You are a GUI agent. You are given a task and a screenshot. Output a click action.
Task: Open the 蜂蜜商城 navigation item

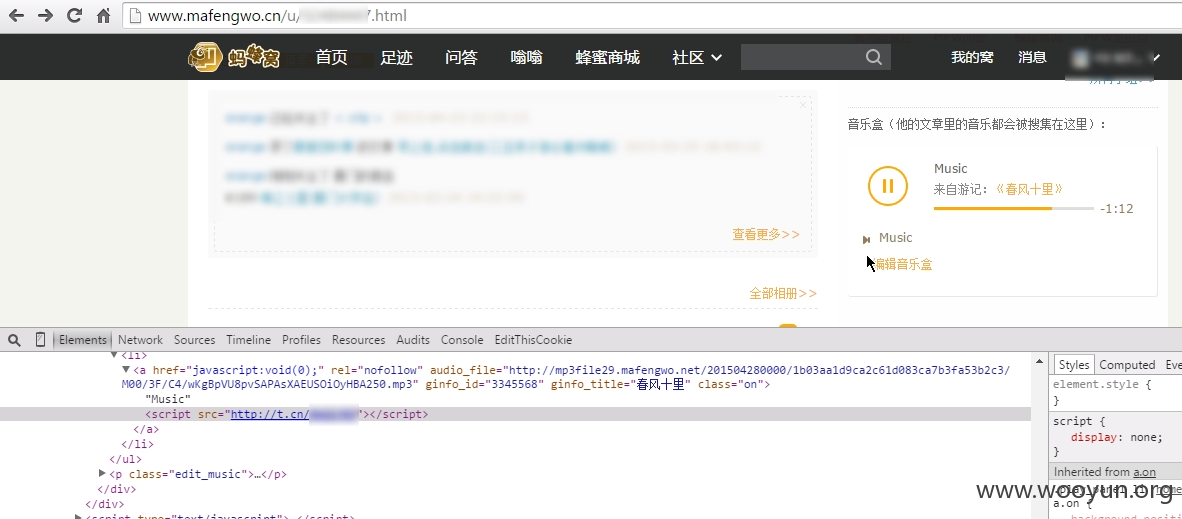pos(608,57)
